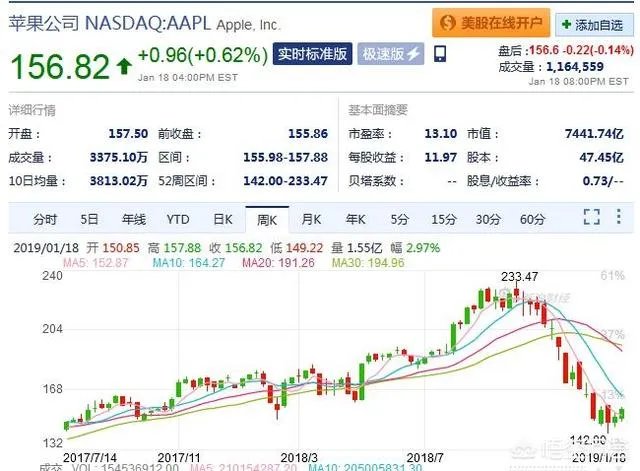Viewport: 640px width, 471px height.
Task: Select the 60分 chart tab
Action: coord(532,220)
